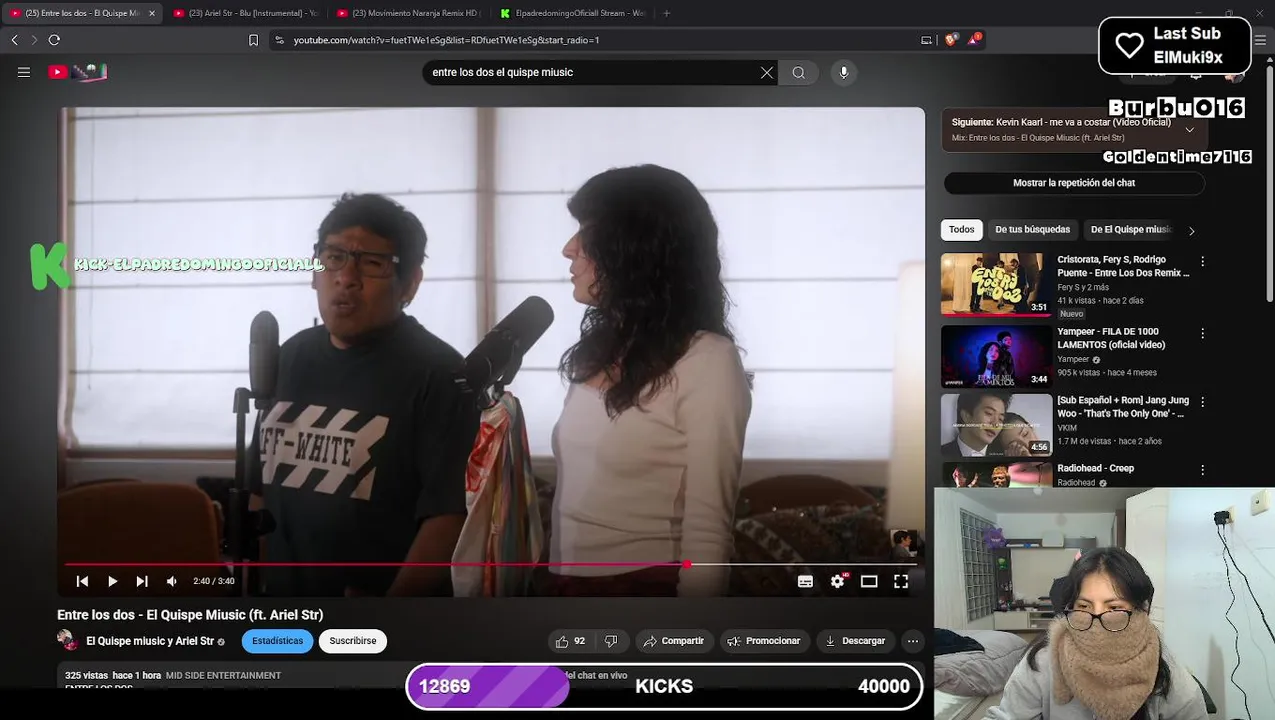Select the 'Todos' filter chip
Image resolution: width=1275 pixels, height=720 pixels.
click(x=961, y=230)
